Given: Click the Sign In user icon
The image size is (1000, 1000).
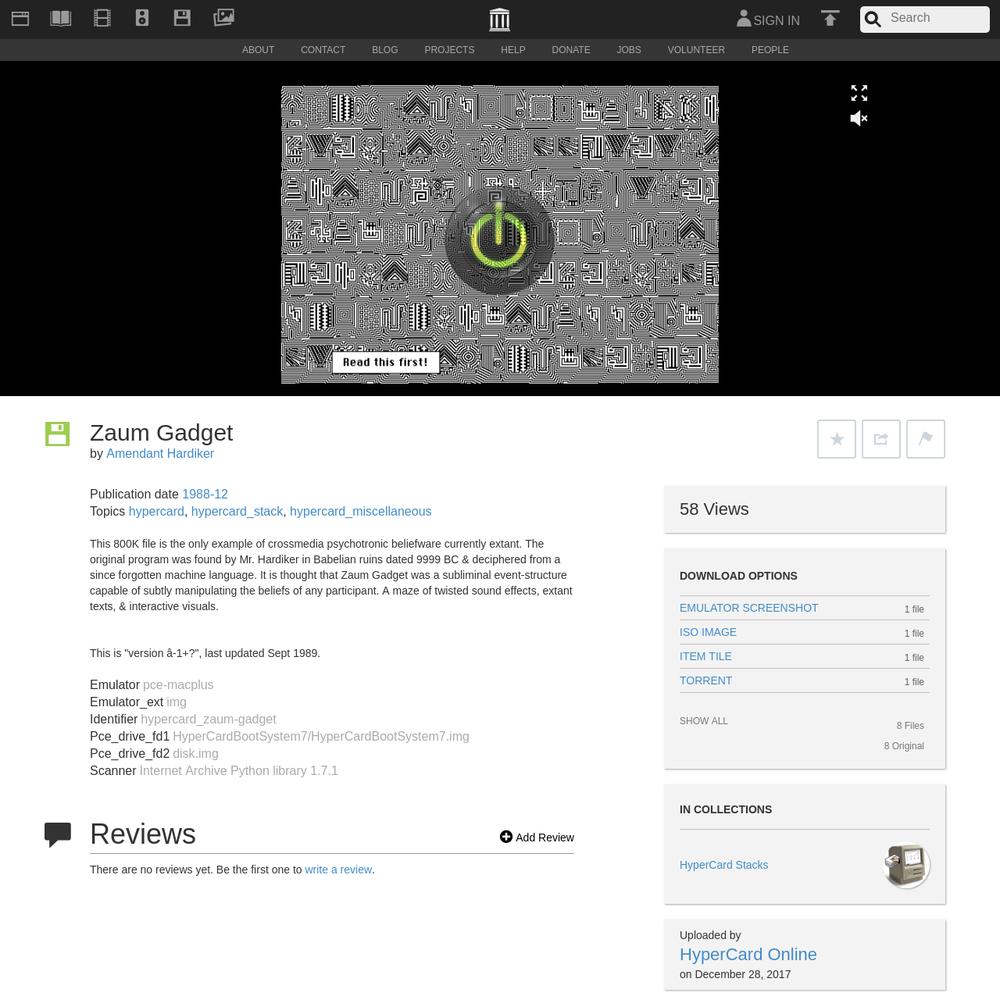Looking at the screenshot, I should pos(744,18).
